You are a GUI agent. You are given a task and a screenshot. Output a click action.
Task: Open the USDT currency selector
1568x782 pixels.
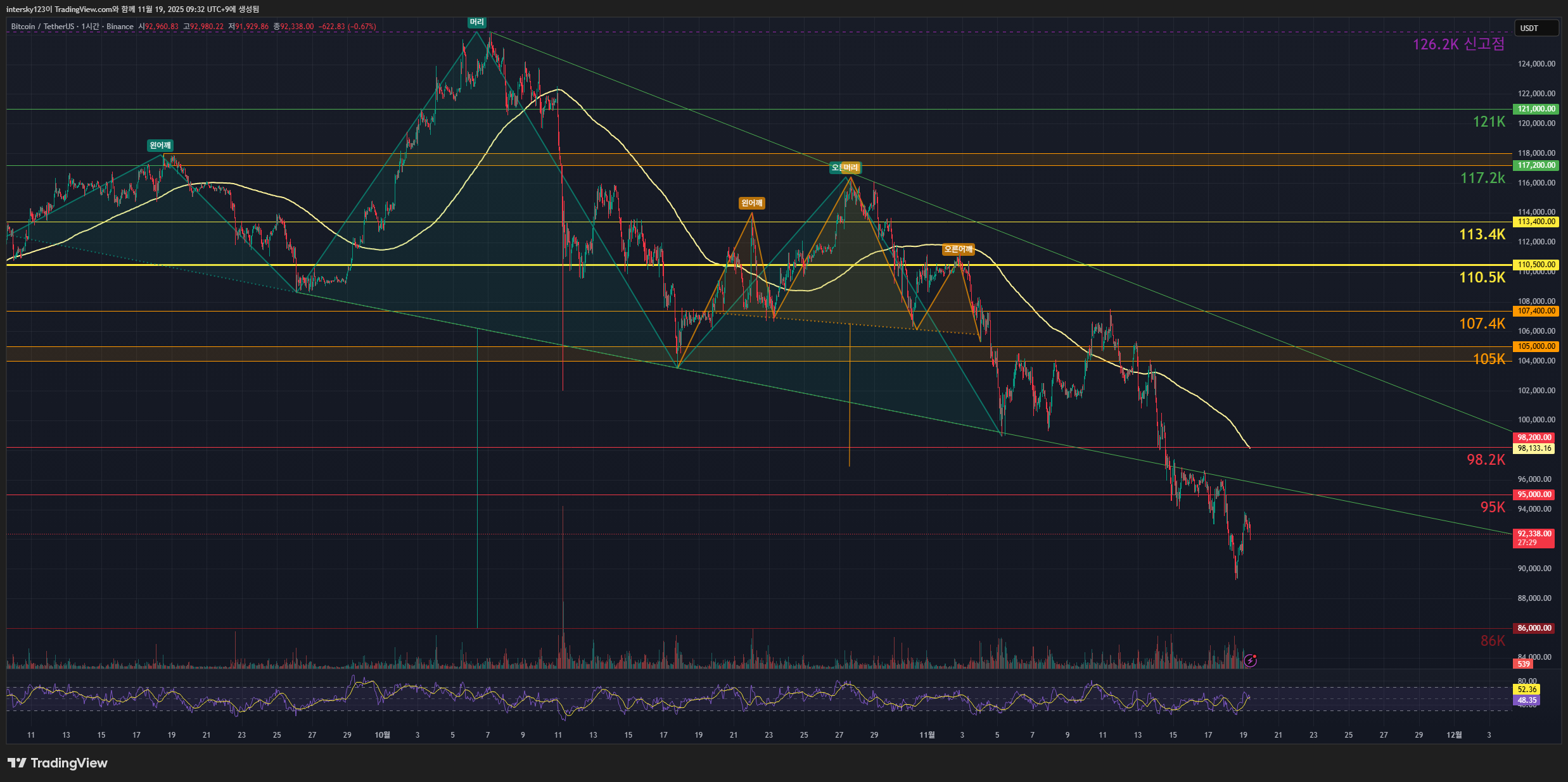[1536, 28]
